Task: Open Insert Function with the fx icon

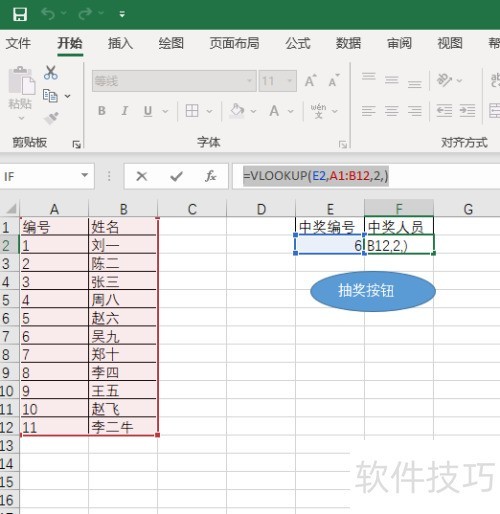Action: pyautogui.click(x=211, y=176)
